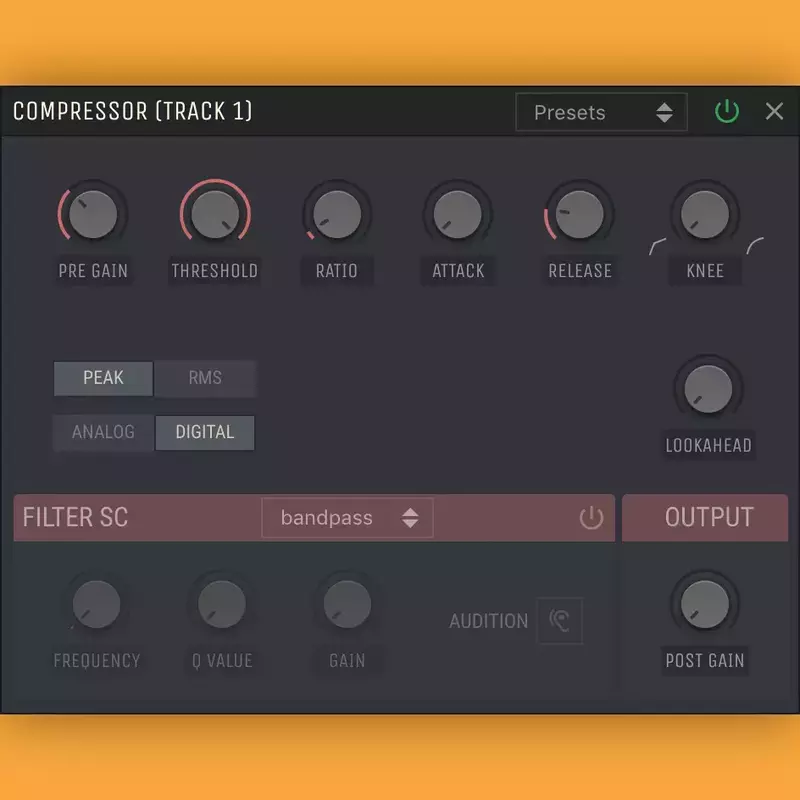Select the hard knee curve icon
This screenshot has width=800, height=800.
coord(657,246)
